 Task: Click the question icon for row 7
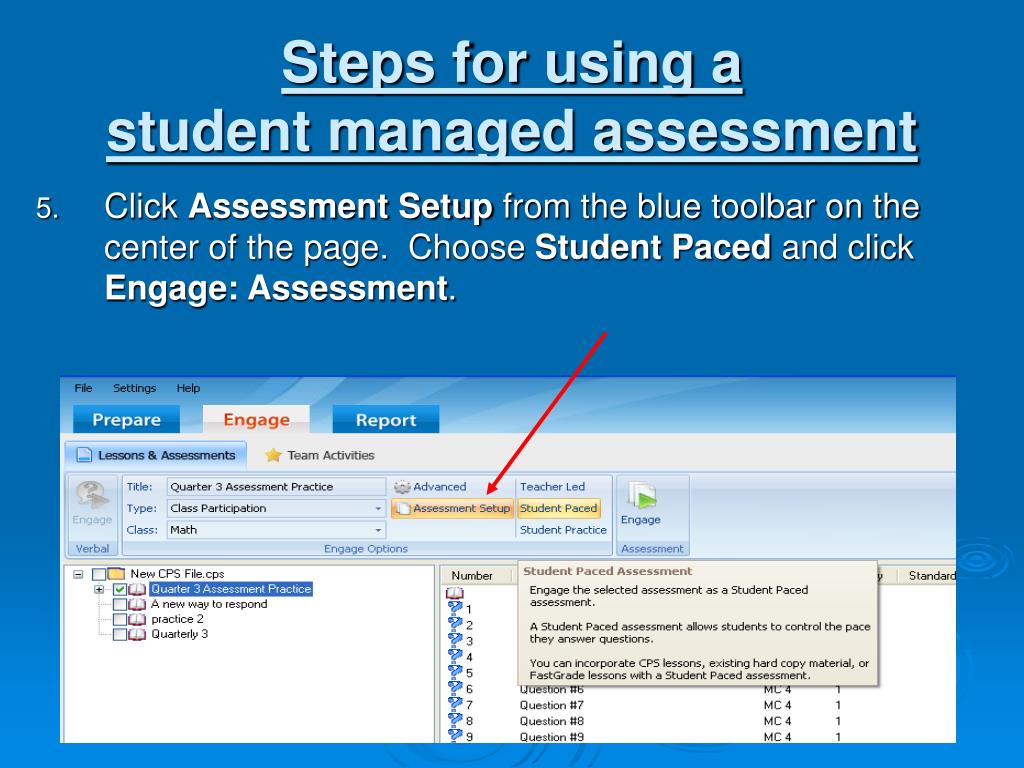point(455,704)
